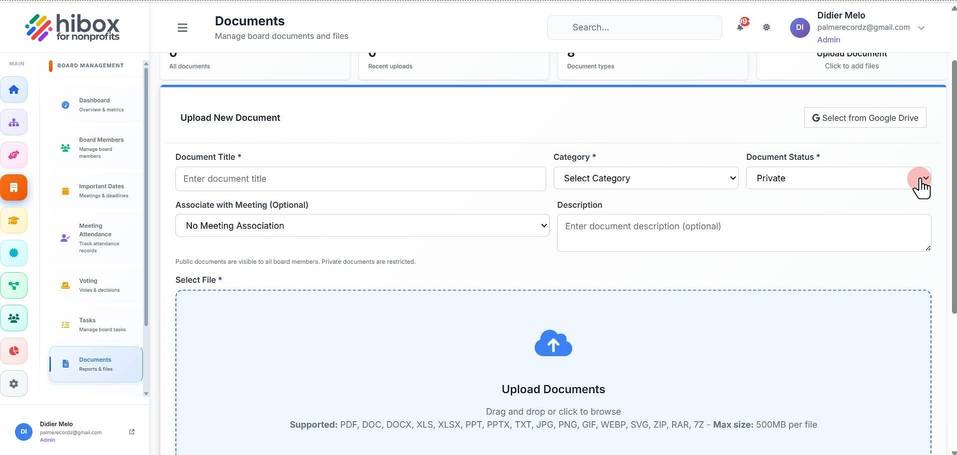Focus the Search box in header
The image size is (957, 455).
[634, 27]
